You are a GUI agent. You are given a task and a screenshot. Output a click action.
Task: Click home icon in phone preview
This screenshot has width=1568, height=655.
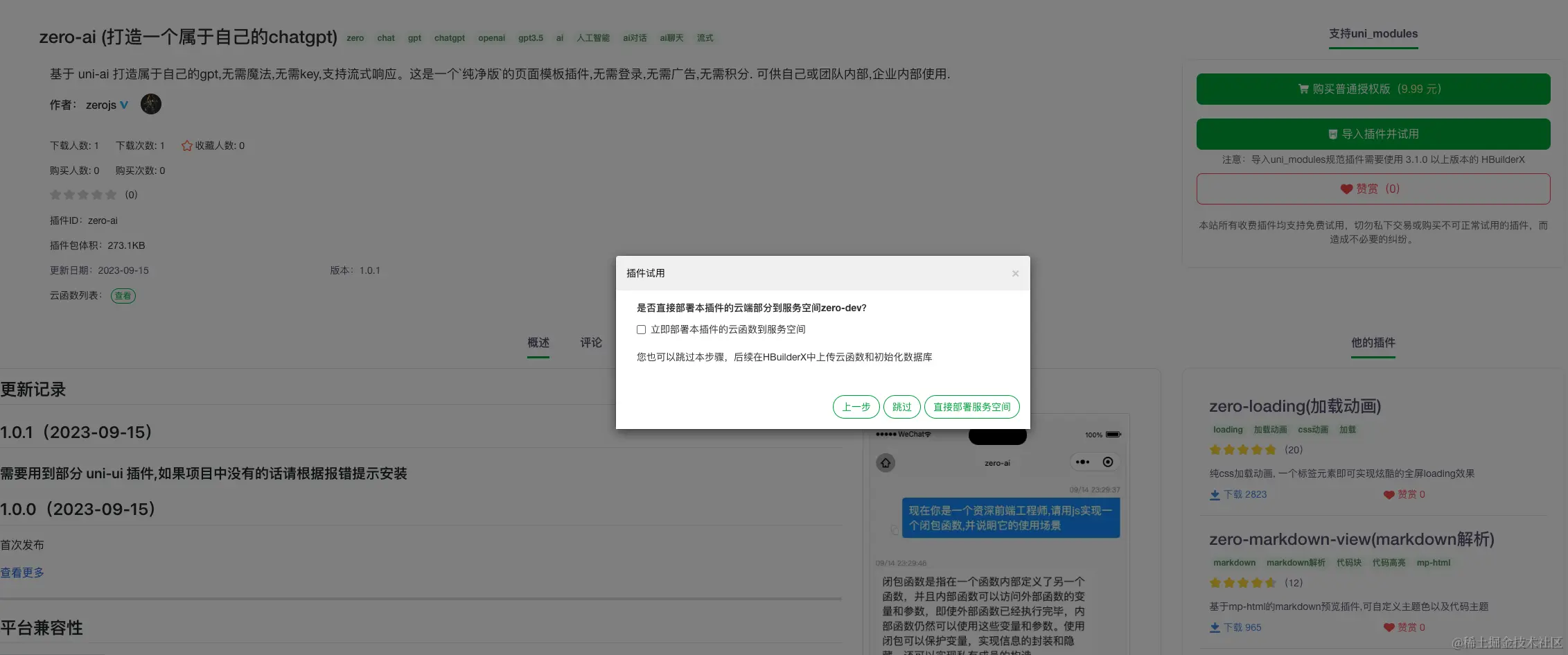[886, 462]
